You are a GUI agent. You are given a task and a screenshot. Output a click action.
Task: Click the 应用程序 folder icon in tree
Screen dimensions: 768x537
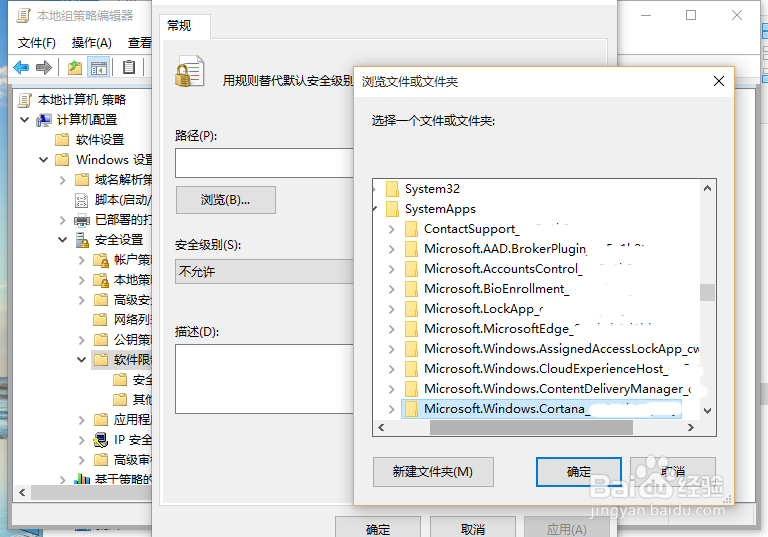pyautogui.click(x=100, y=419)
